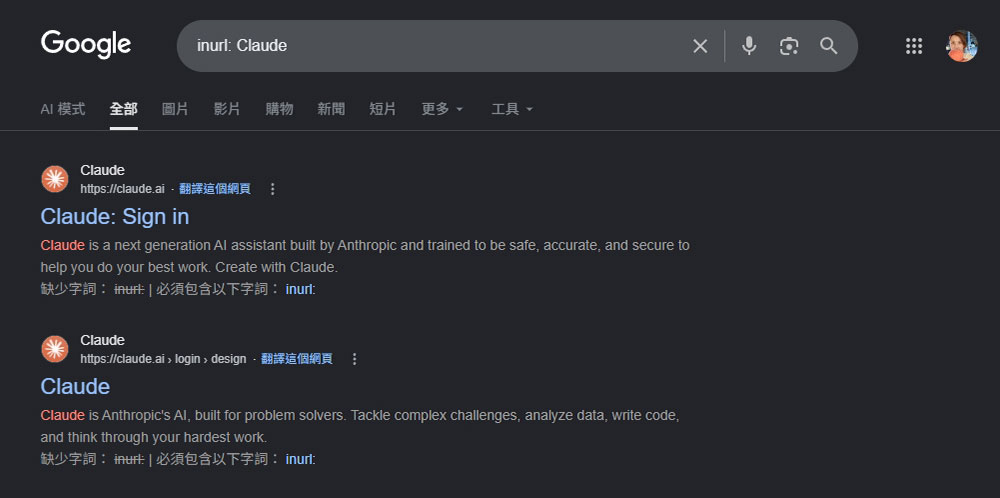Click 翻譯這個網頁 for first result
Image resolution: width=1000 pixels, height=498 pixels.
click(x=215, y=189)
